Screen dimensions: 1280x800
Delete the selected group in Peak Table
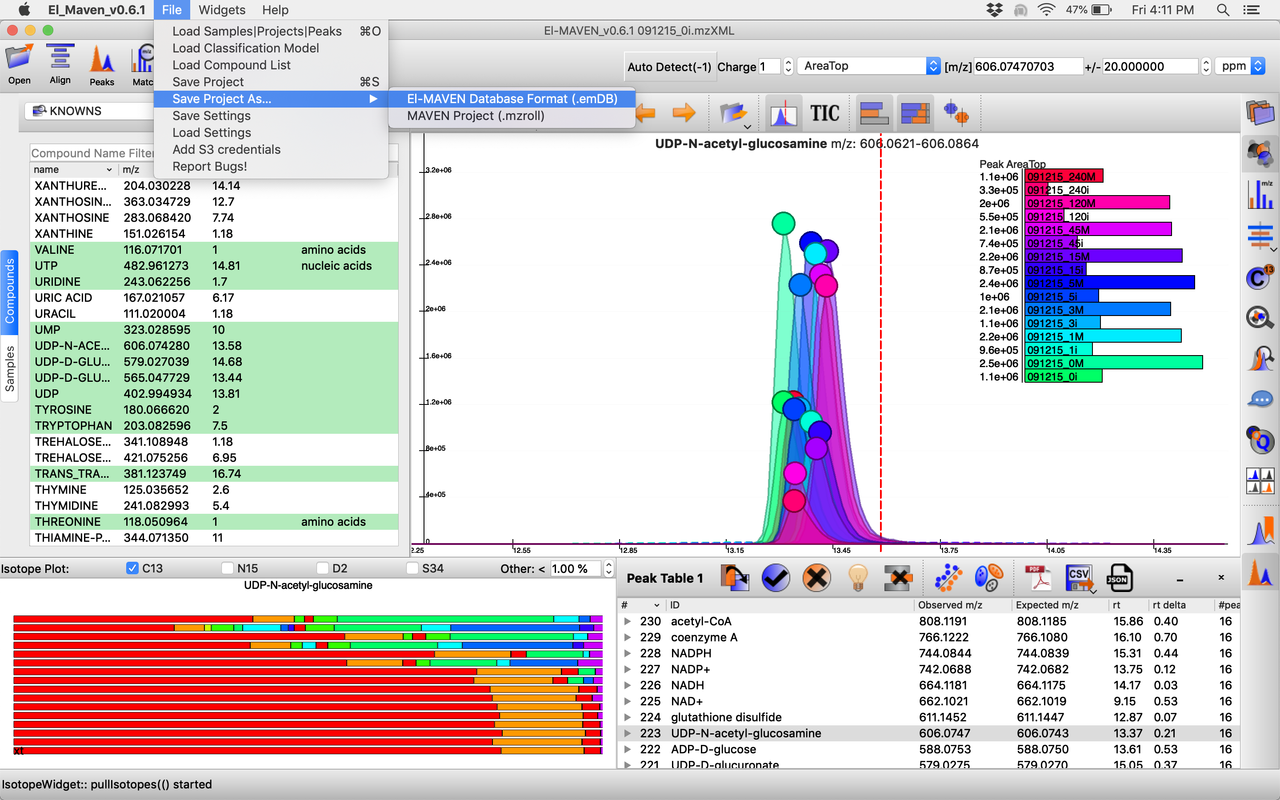click(898, 577)
